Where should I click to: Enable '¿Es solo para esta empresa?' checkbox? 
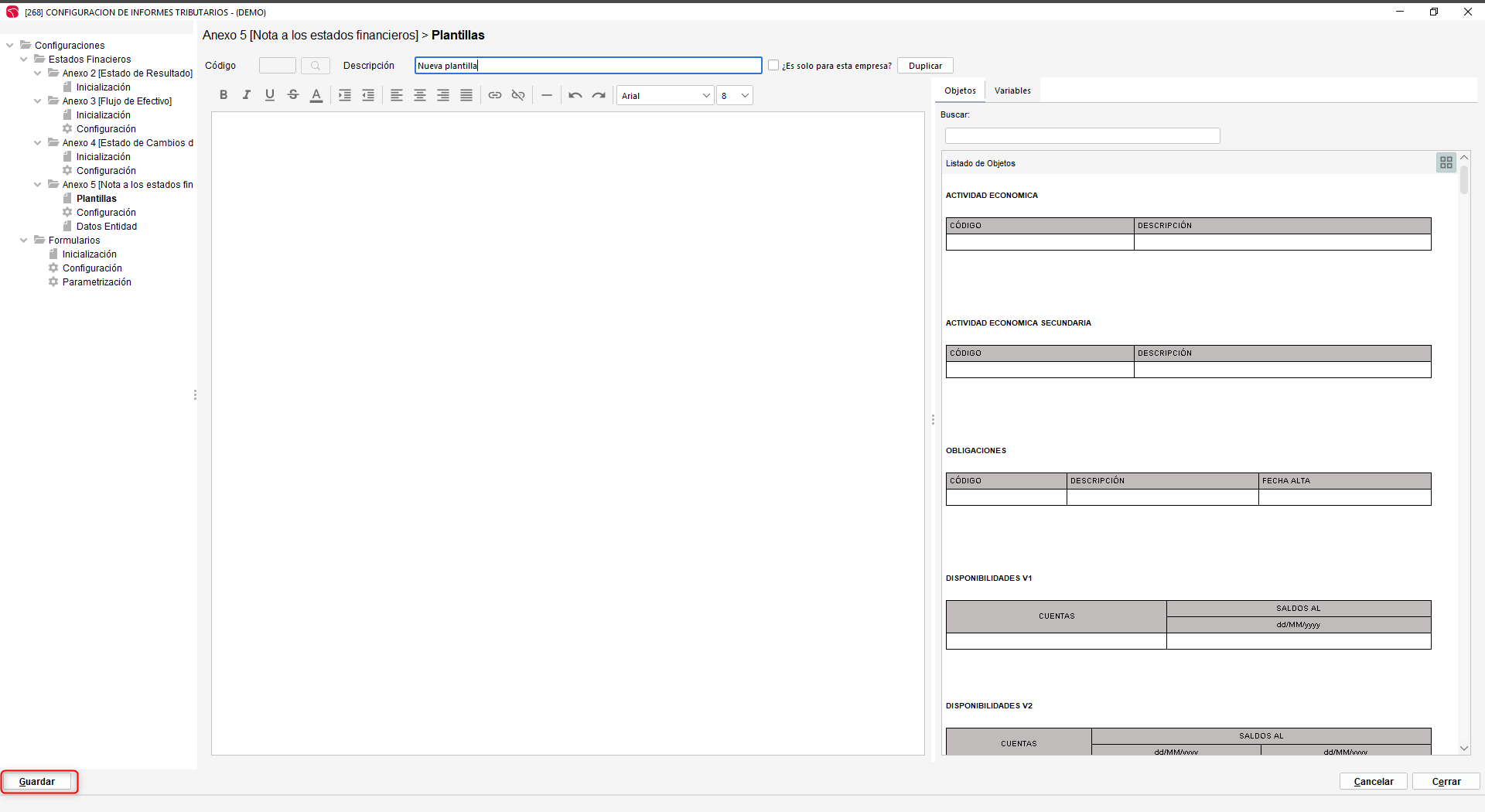(773, 66)
